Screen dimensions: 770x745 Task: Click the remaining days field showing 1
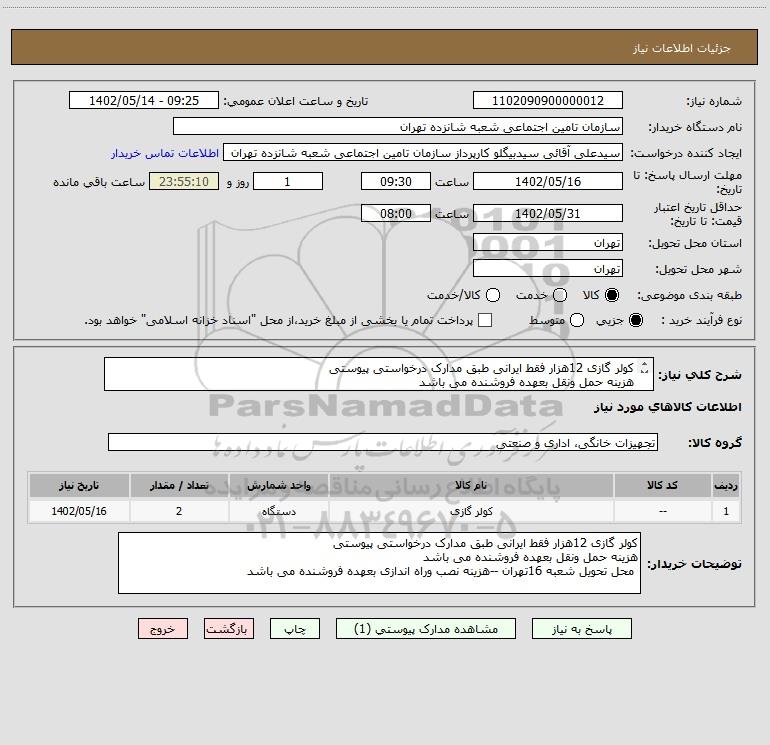click(x=288, y=181)
